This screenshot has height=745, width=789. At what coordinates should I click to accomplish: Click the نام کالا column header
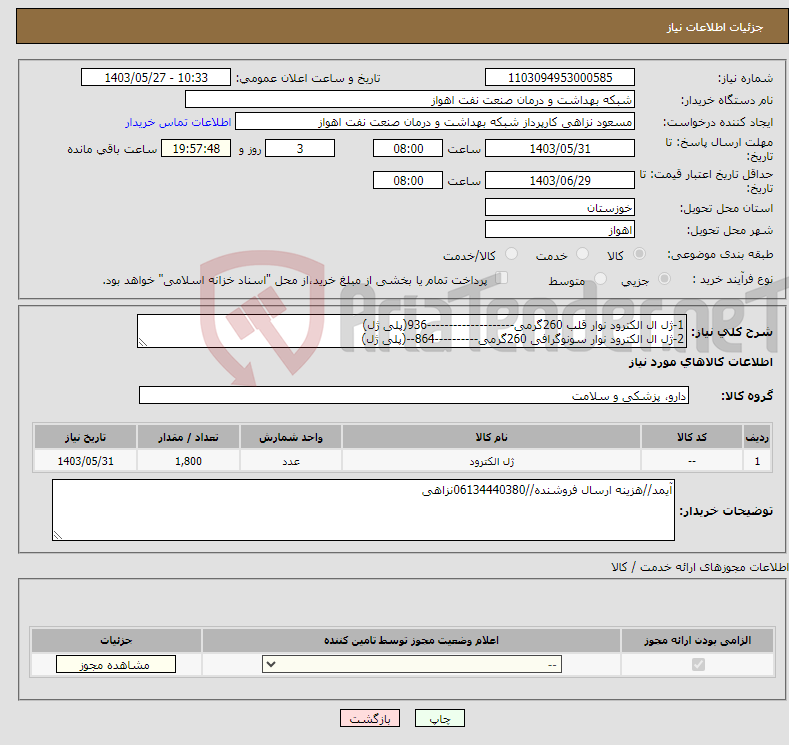click(491, 437)
